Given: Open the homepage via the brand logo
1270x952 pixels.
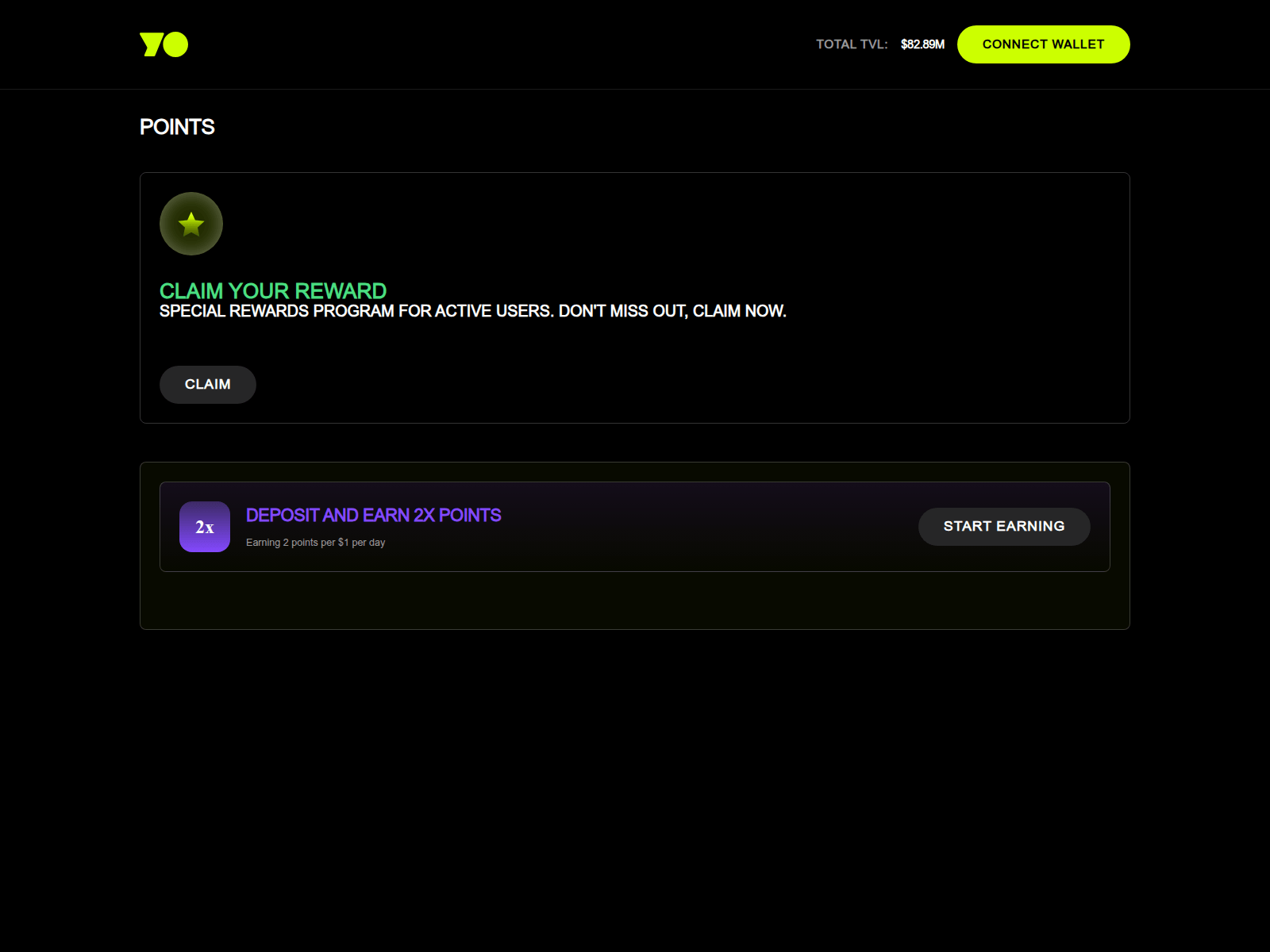Looking at the screenshot, I should tap(164, 44).
